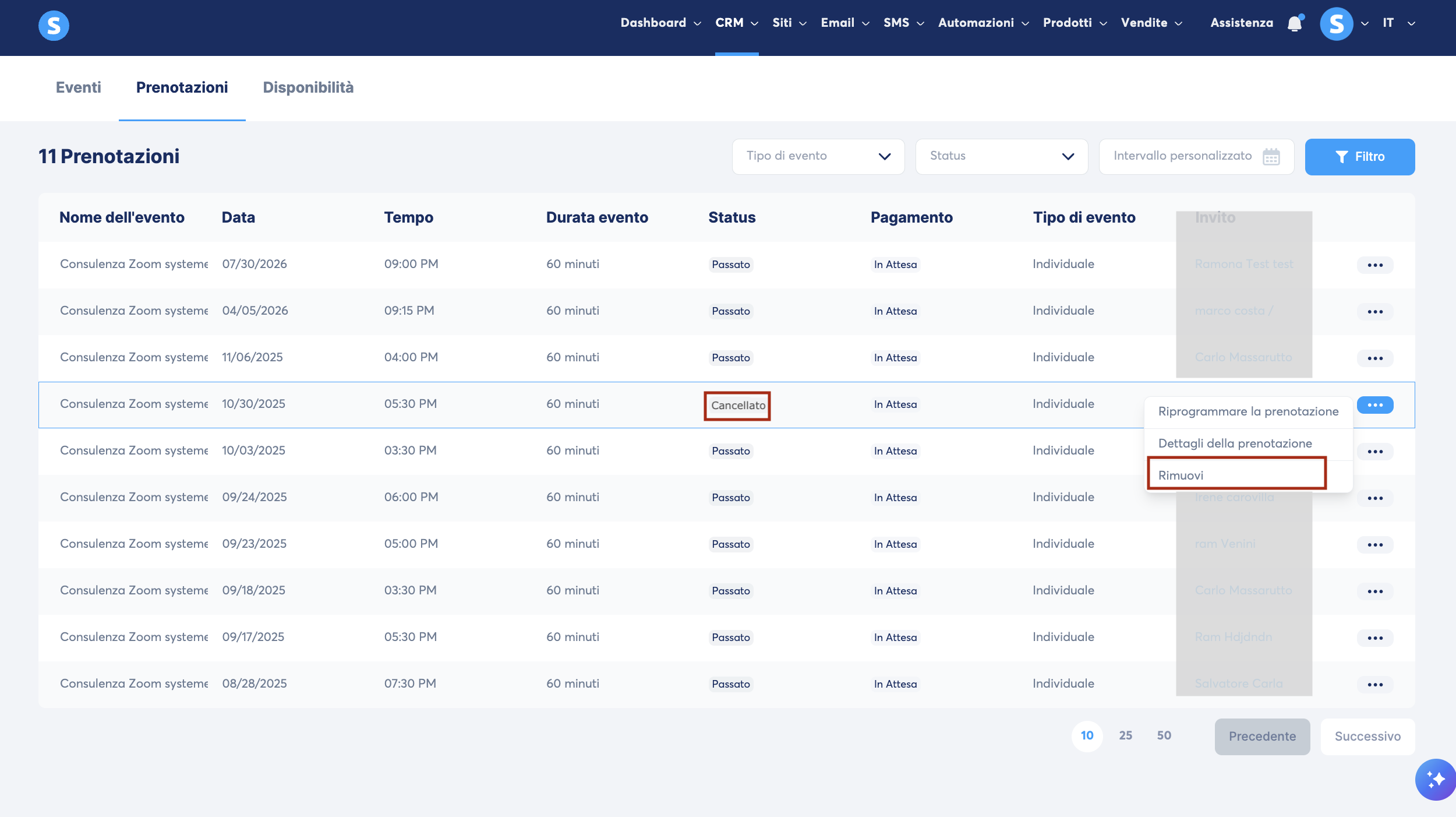The image size is (1456, 817).
Task: Click the profile avatar icon in the navbar
Action: (x=1337, y=24)
